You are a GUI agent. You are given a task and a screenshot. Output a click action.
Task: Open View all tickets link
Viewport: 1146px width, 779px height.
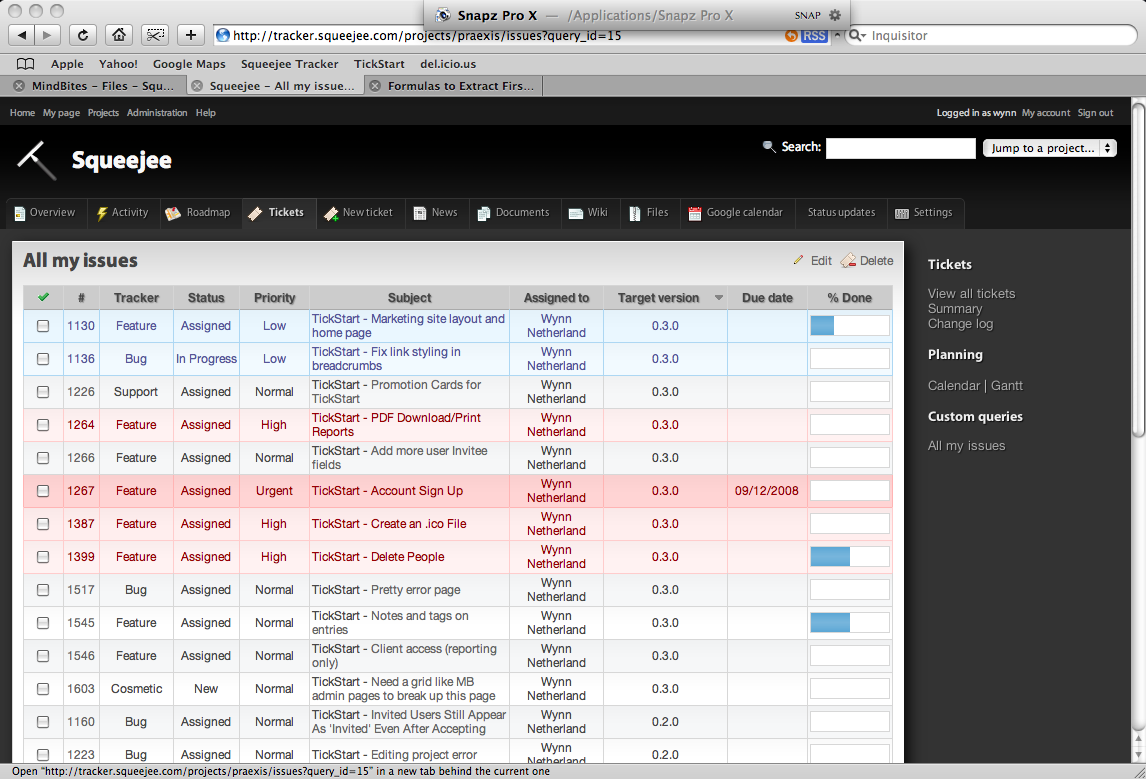tap(971, 293)
